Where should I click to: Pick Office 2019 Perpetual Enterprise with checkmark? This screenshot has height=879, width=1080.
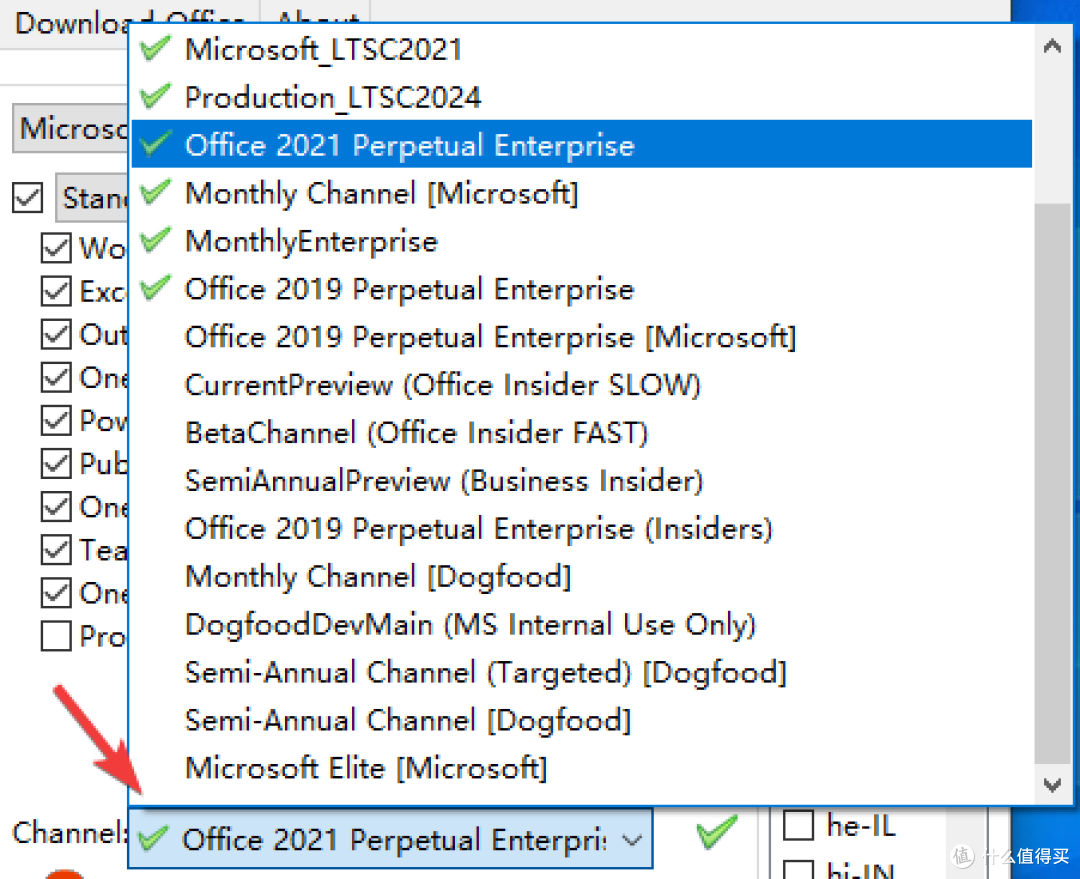(x=581, y=289)
